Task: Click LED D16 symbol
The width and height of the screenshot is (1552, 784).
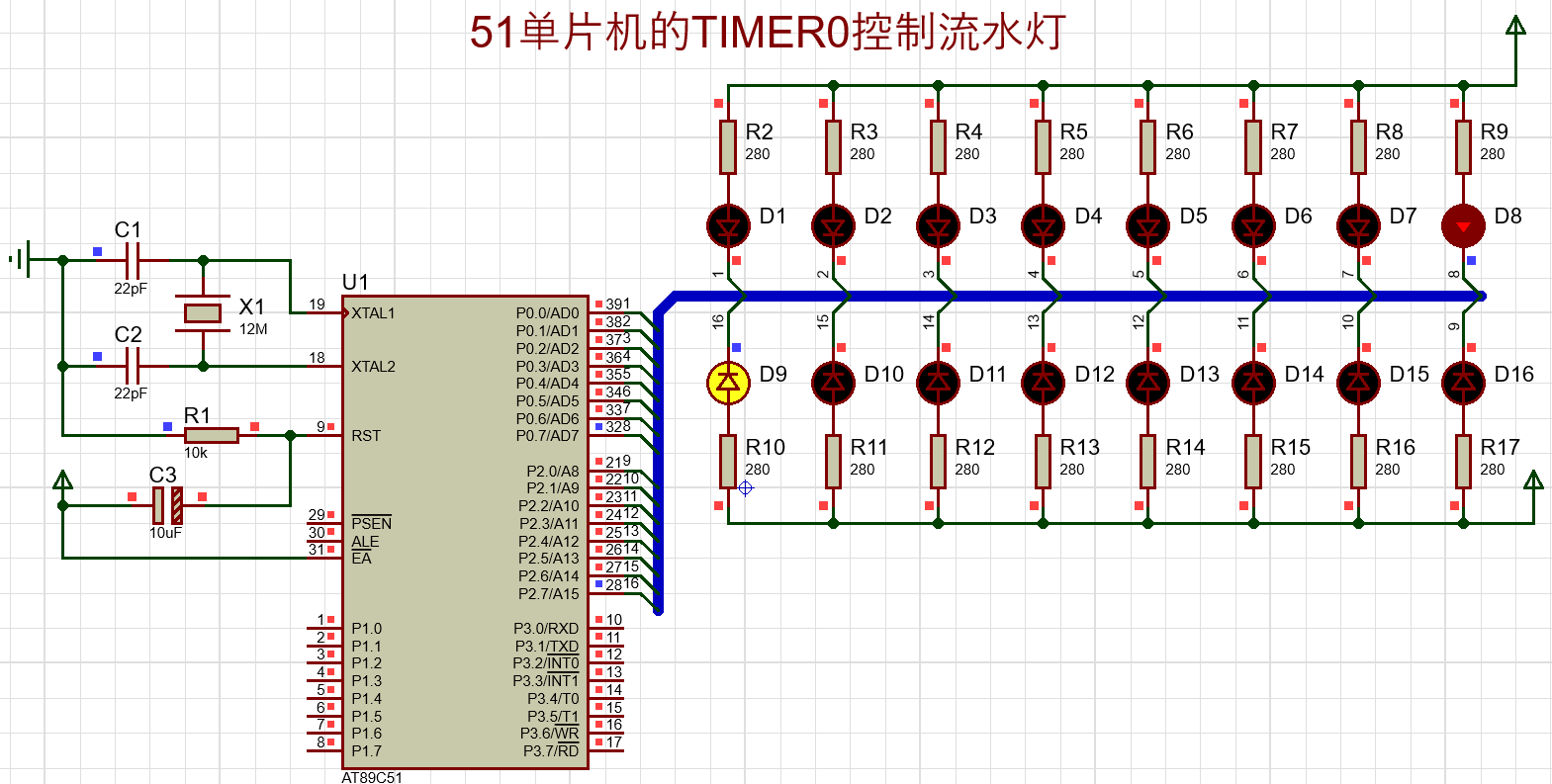Action: click(1463, 383)
